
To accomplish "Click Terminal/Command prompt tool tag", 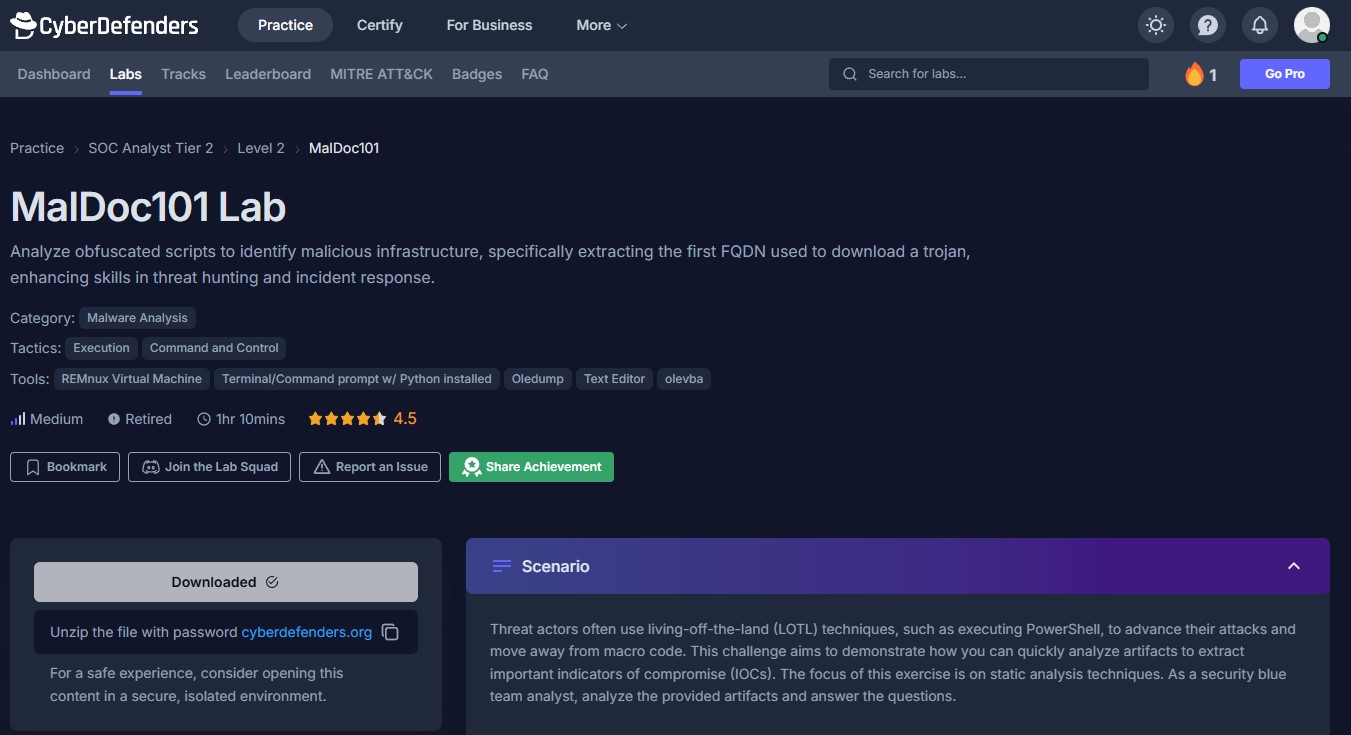I will coord(357,379).
